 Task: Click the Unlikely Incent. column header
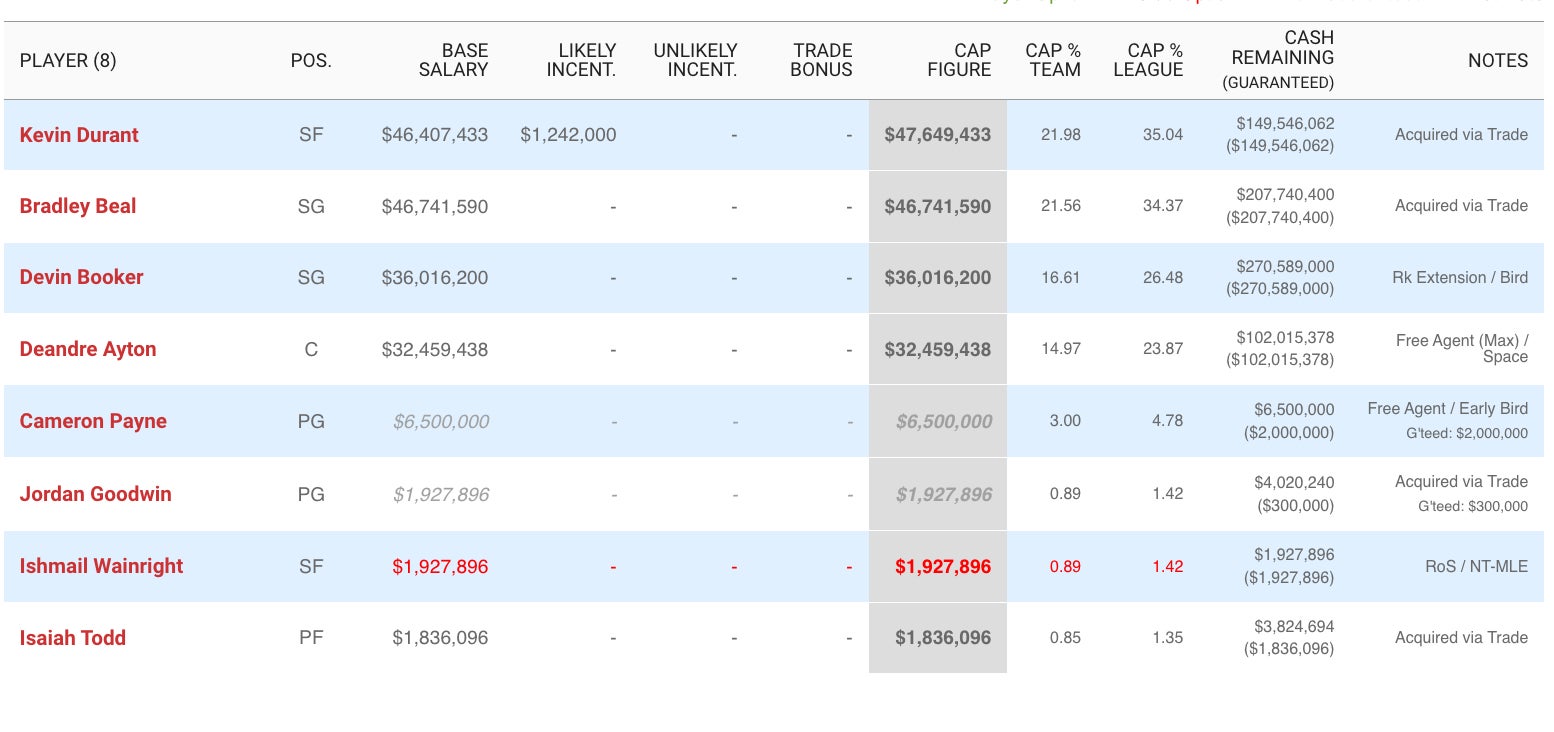695,60
